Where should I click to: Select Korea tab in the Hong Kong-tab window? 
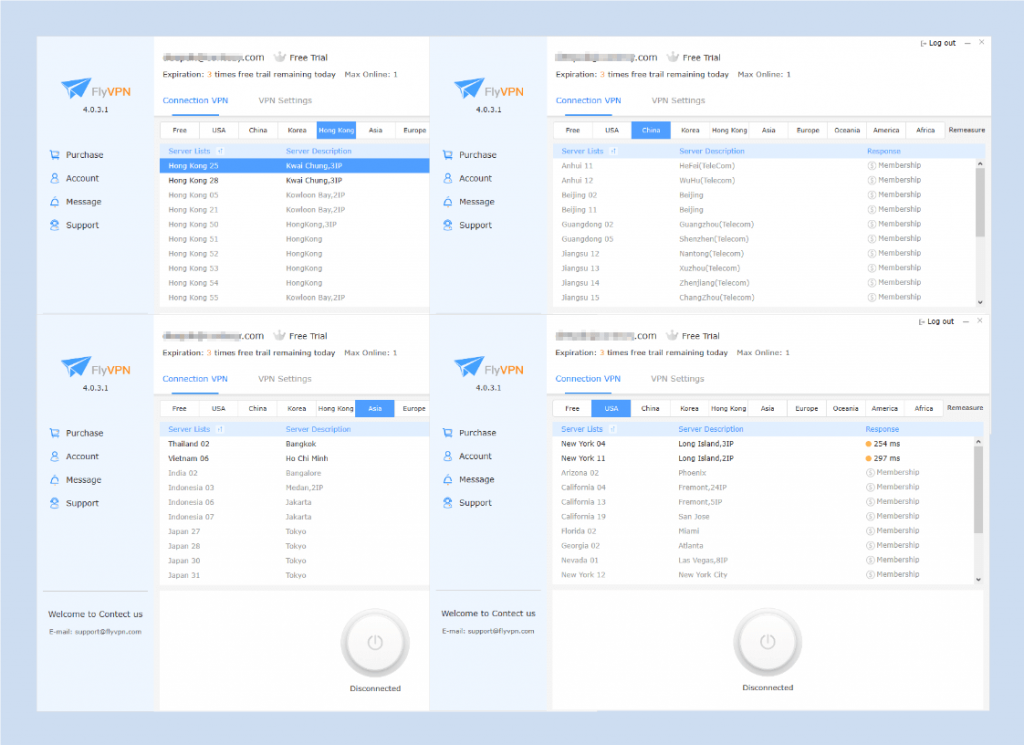(x=297, y=130)
